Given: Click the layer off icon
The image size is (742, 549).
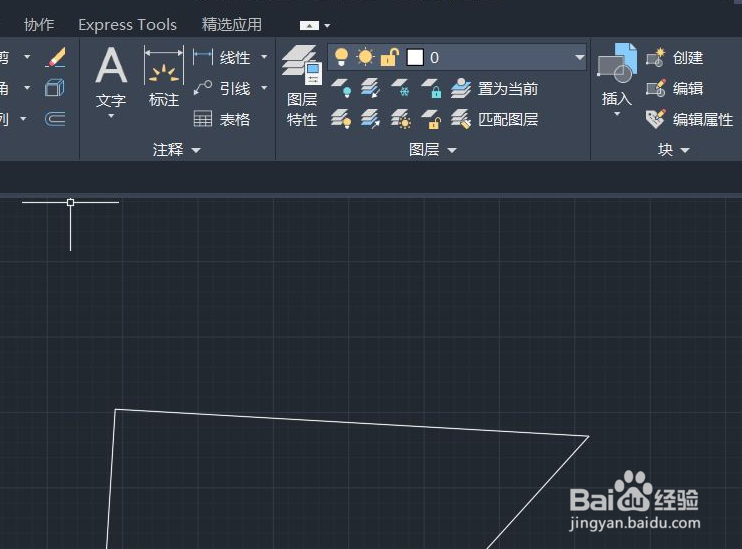Looking at the screenshot, I should coord(342,89).
